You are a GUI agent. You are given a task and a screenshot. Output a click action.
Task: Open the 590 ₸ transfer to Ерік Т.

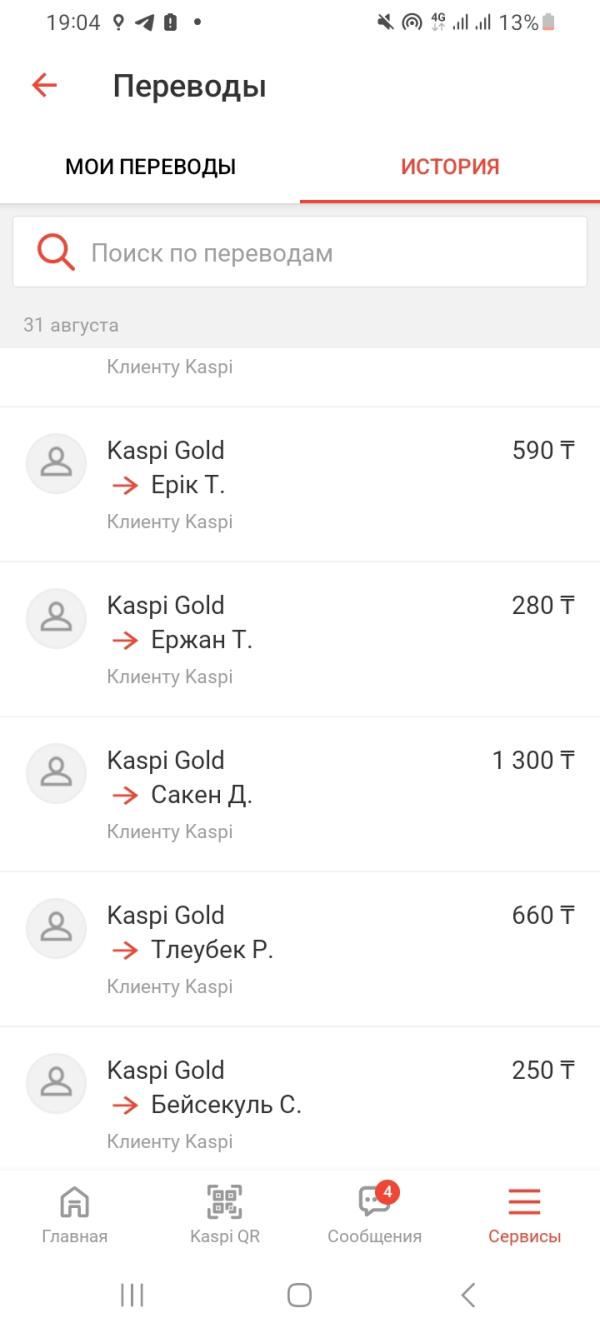click(300, 485)
